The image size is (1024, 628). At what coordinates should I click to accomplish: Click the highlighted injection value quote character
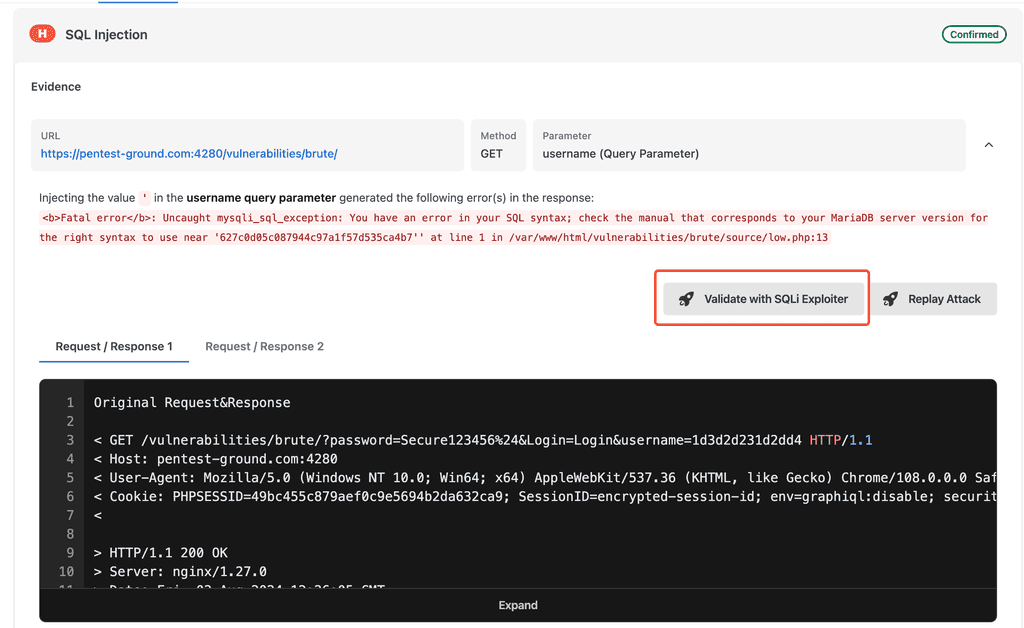click(x=142, y=197)
